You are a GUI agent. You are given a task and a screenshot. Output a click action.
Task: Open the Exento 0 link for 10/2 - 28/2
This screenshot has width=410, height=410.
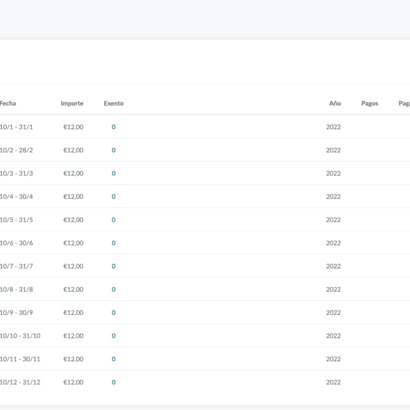pyautogui.click(x=114, y=150)
